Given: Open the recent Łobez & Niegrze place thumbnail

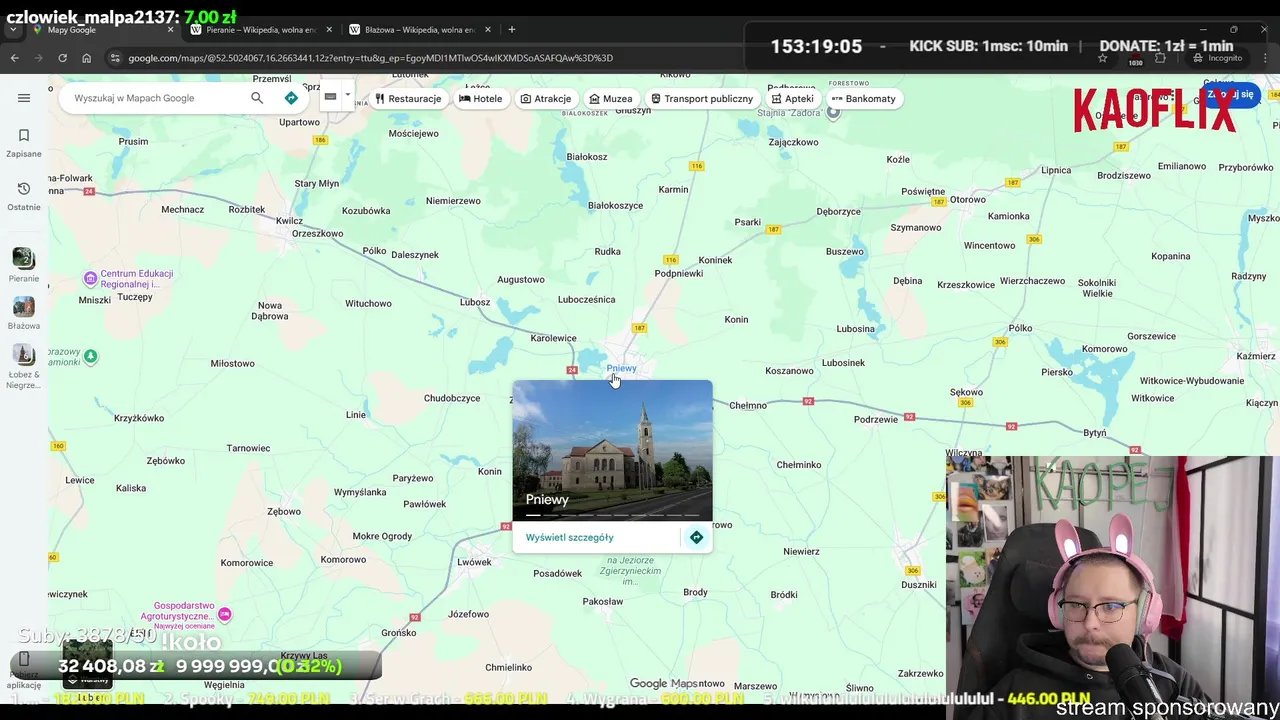Looking at the screenshot, I should 23,355.
